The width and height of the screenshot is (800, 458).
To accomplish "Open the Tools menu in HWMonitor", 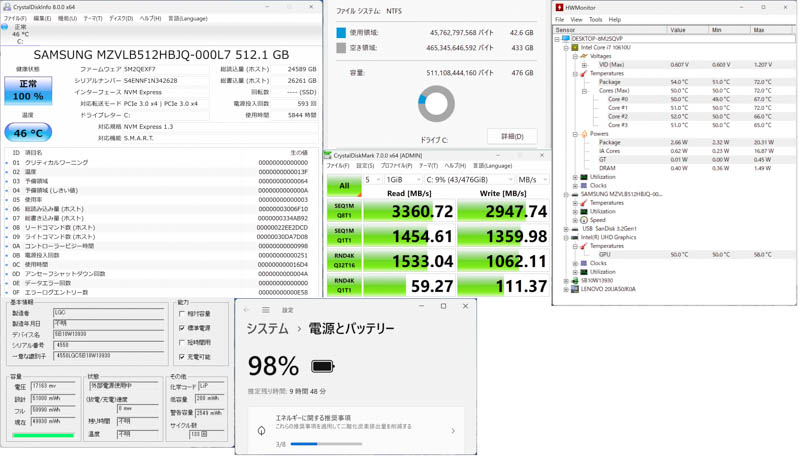I will click(595, 19).
